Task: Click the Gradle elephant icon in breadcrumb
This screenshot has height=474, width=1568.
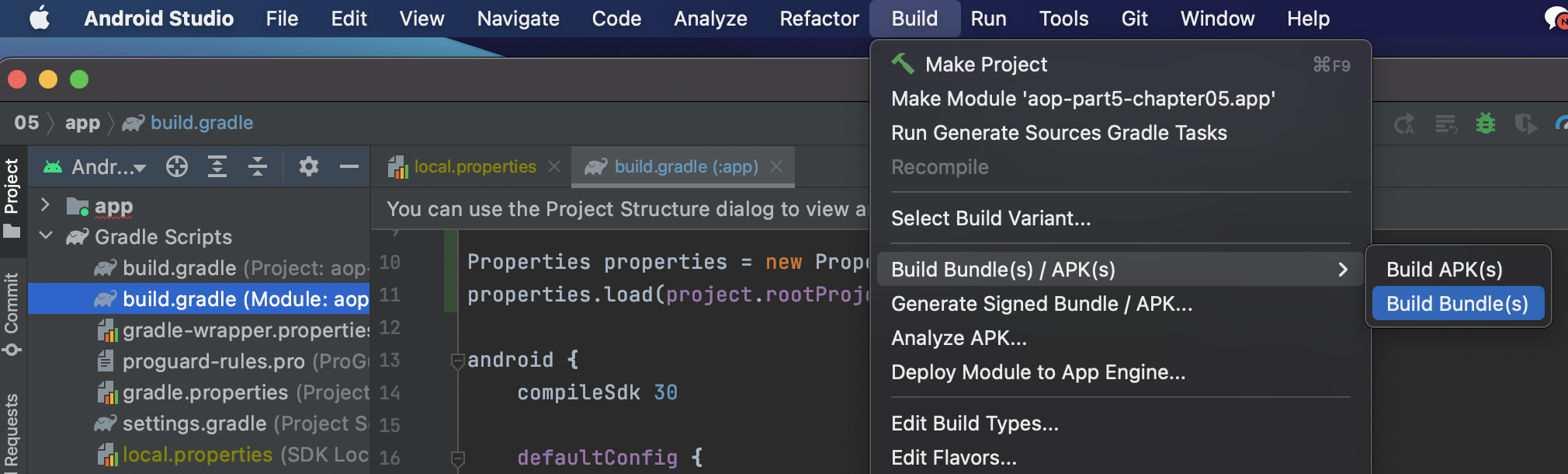Action: pos(134,123)
